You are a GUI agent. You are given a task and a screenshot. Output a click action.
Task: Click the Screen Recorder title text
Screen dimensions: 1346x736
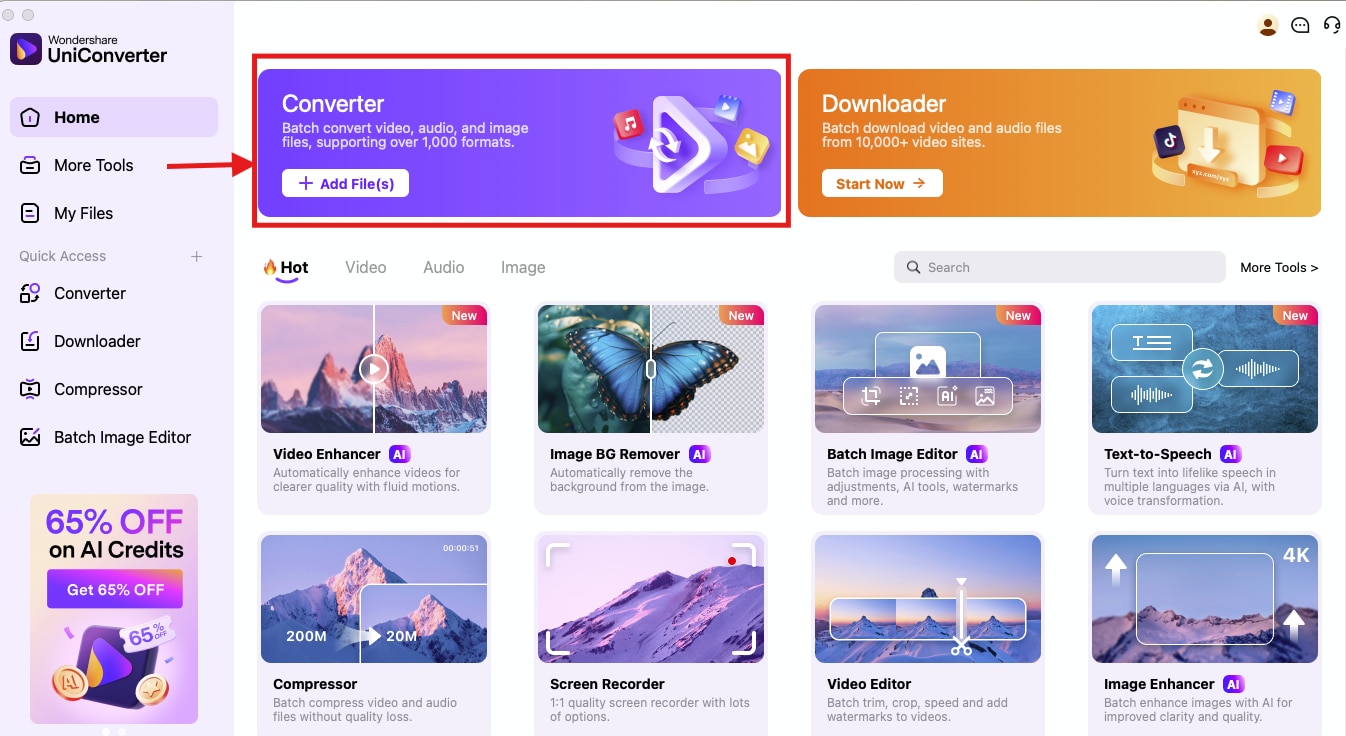[607, 684]
